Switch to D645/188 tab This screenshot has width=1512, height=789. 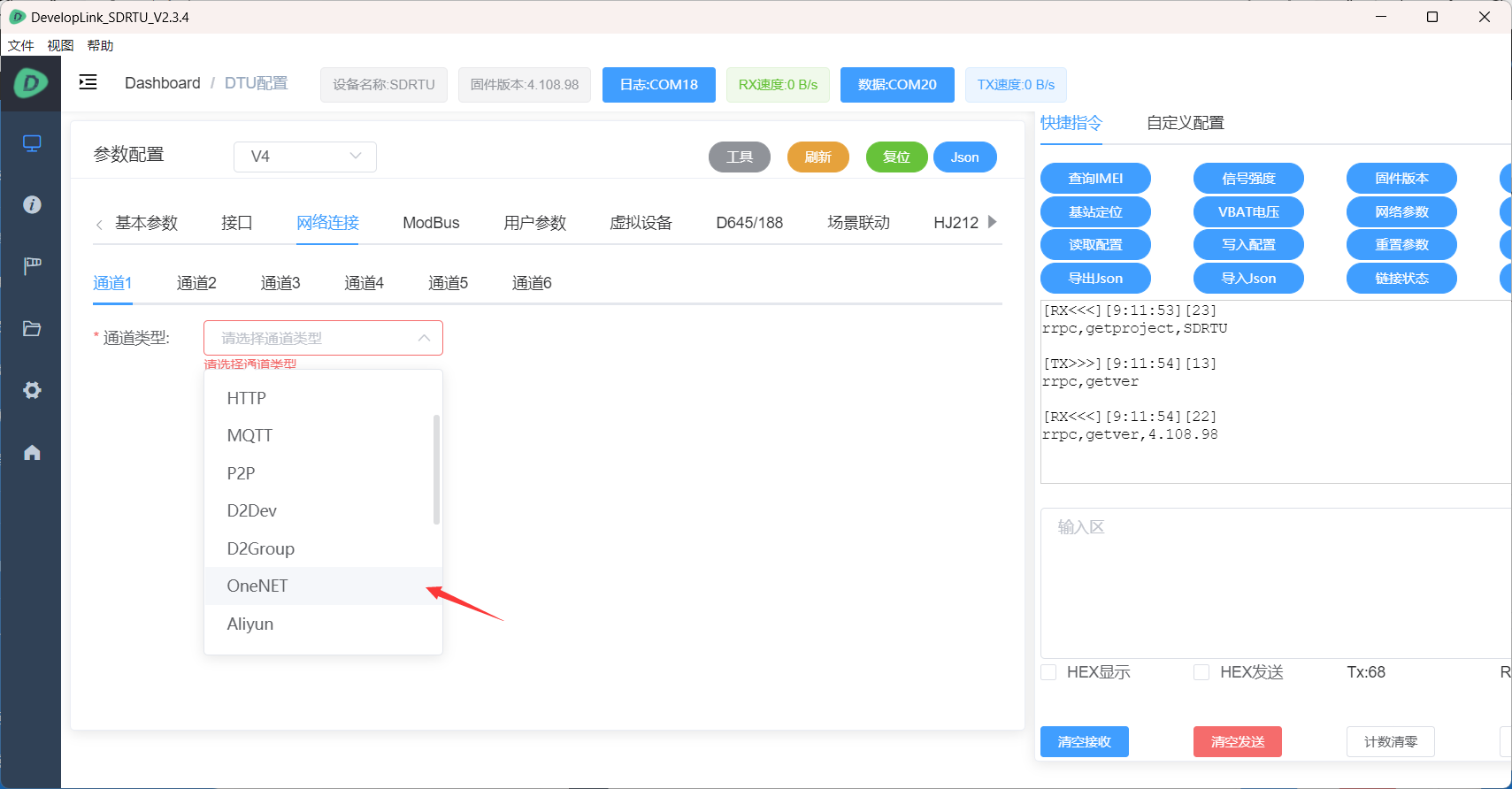749,223
